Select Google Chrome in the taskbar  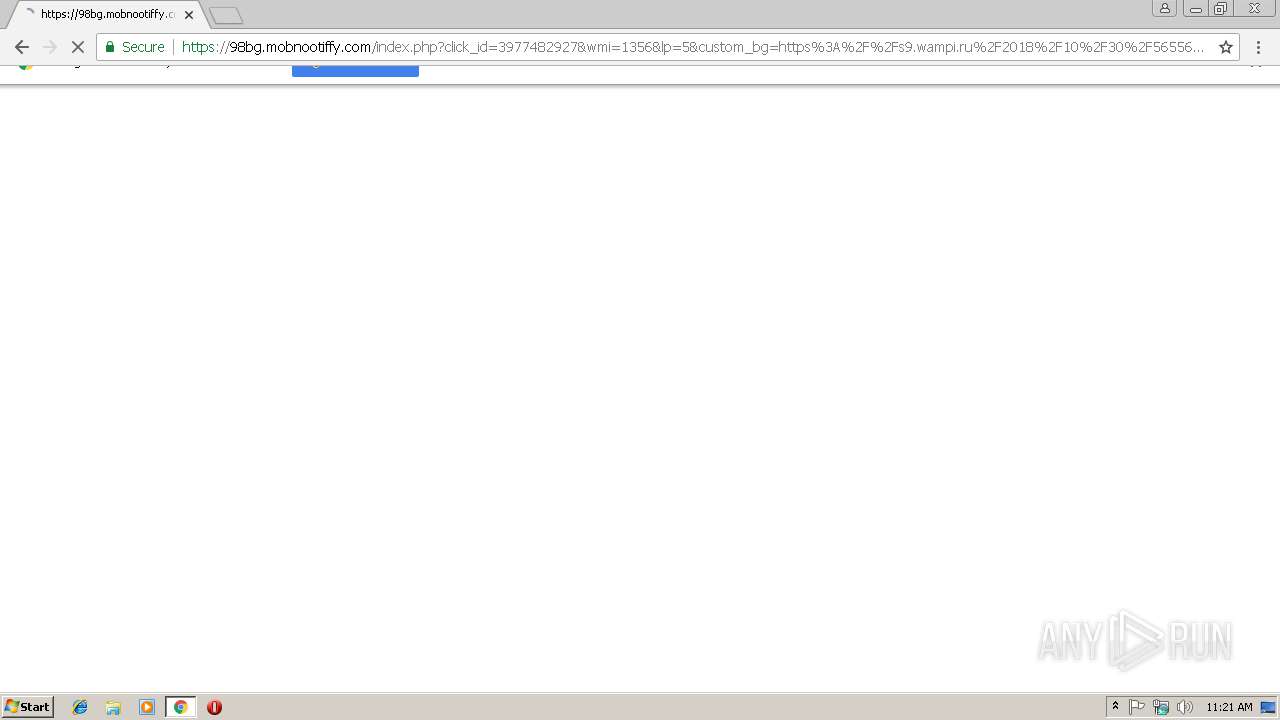(180, 707)
